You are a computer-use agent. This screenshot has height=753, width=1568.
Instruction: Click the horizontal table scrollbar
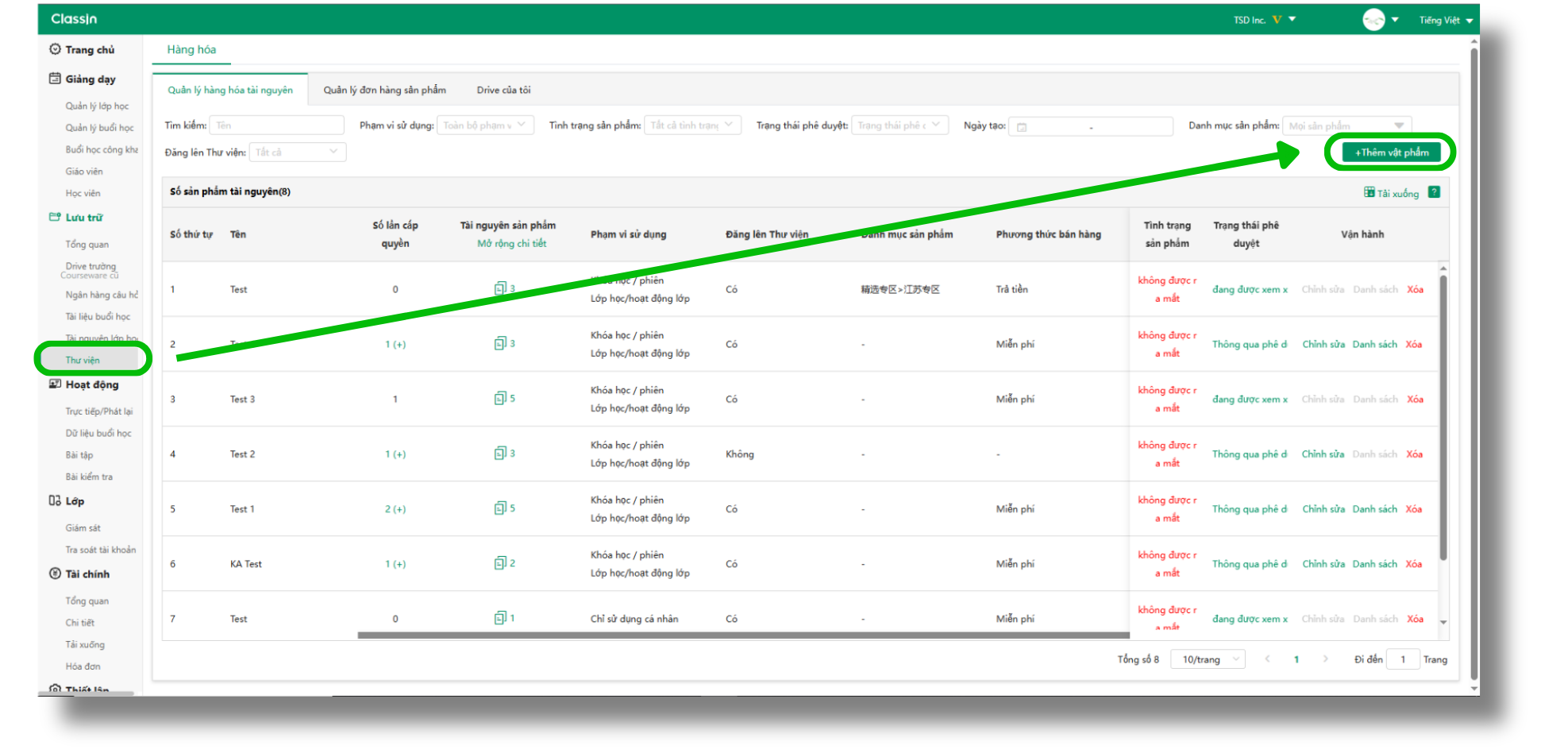point(742,635)
